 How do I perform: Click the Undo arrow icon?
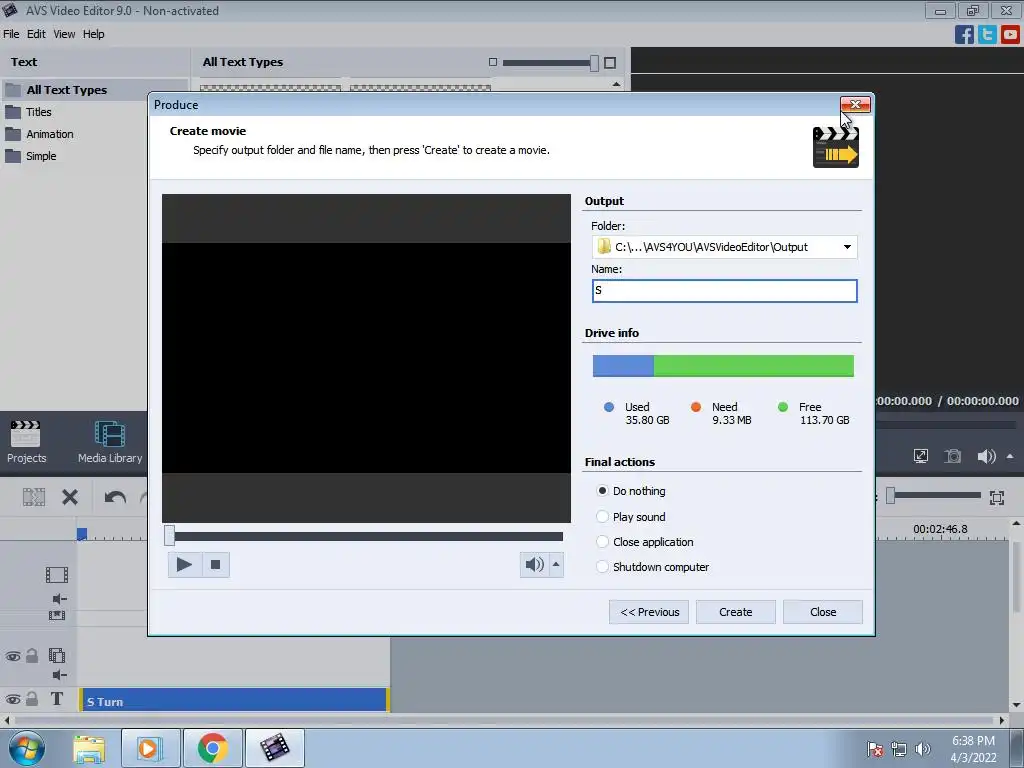[115, 498]
